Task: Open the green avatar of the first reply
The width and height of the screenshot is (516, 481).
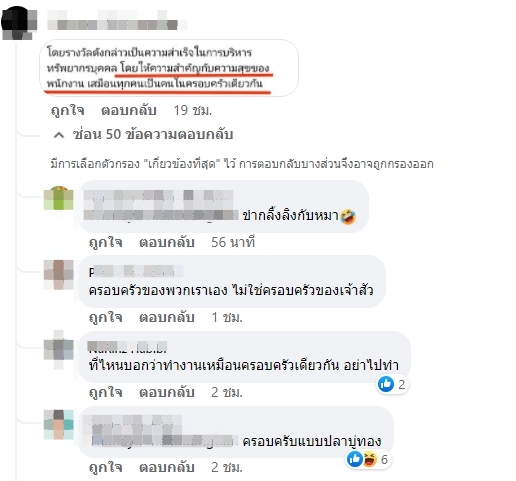Action: 59,198
